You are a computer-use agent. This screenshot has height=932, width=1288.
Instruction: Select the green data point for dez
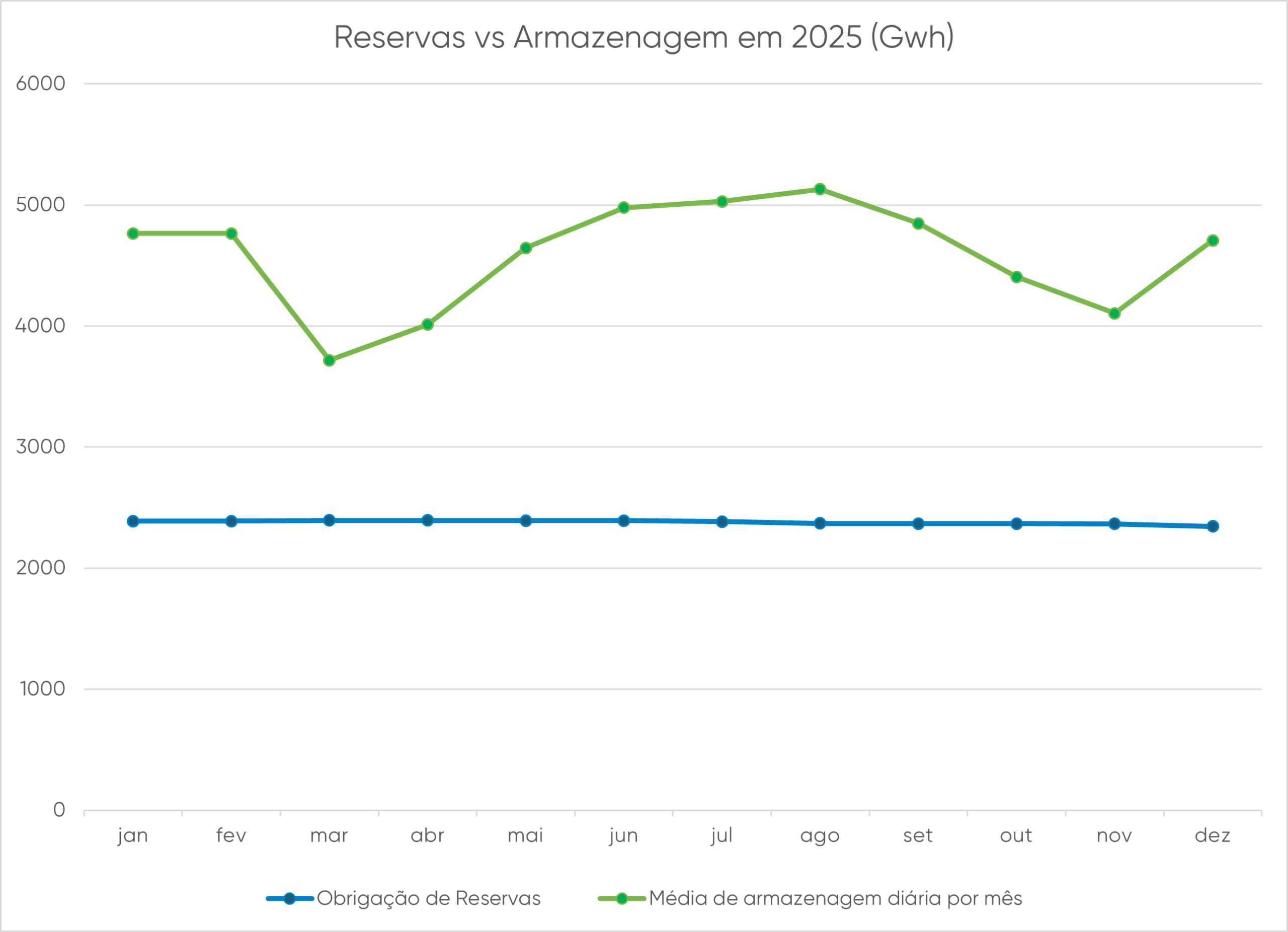pyautogui.click(x=1213, y=241)
